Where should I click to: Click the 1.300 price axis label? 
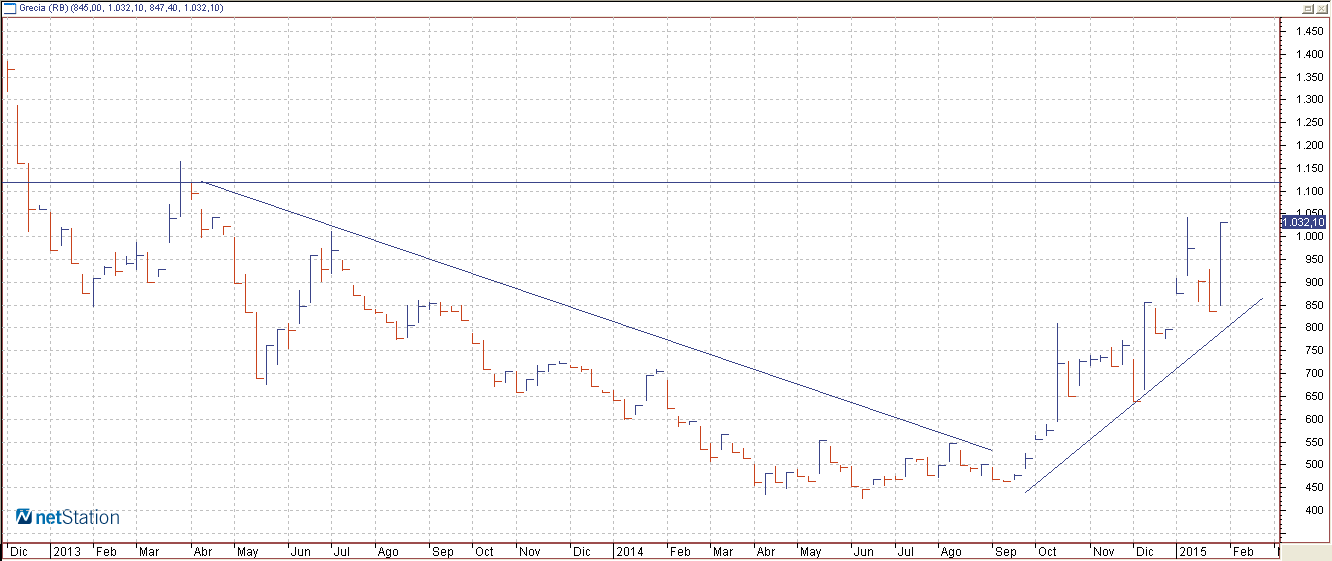pyautogui.click(x=1310, y=100)
